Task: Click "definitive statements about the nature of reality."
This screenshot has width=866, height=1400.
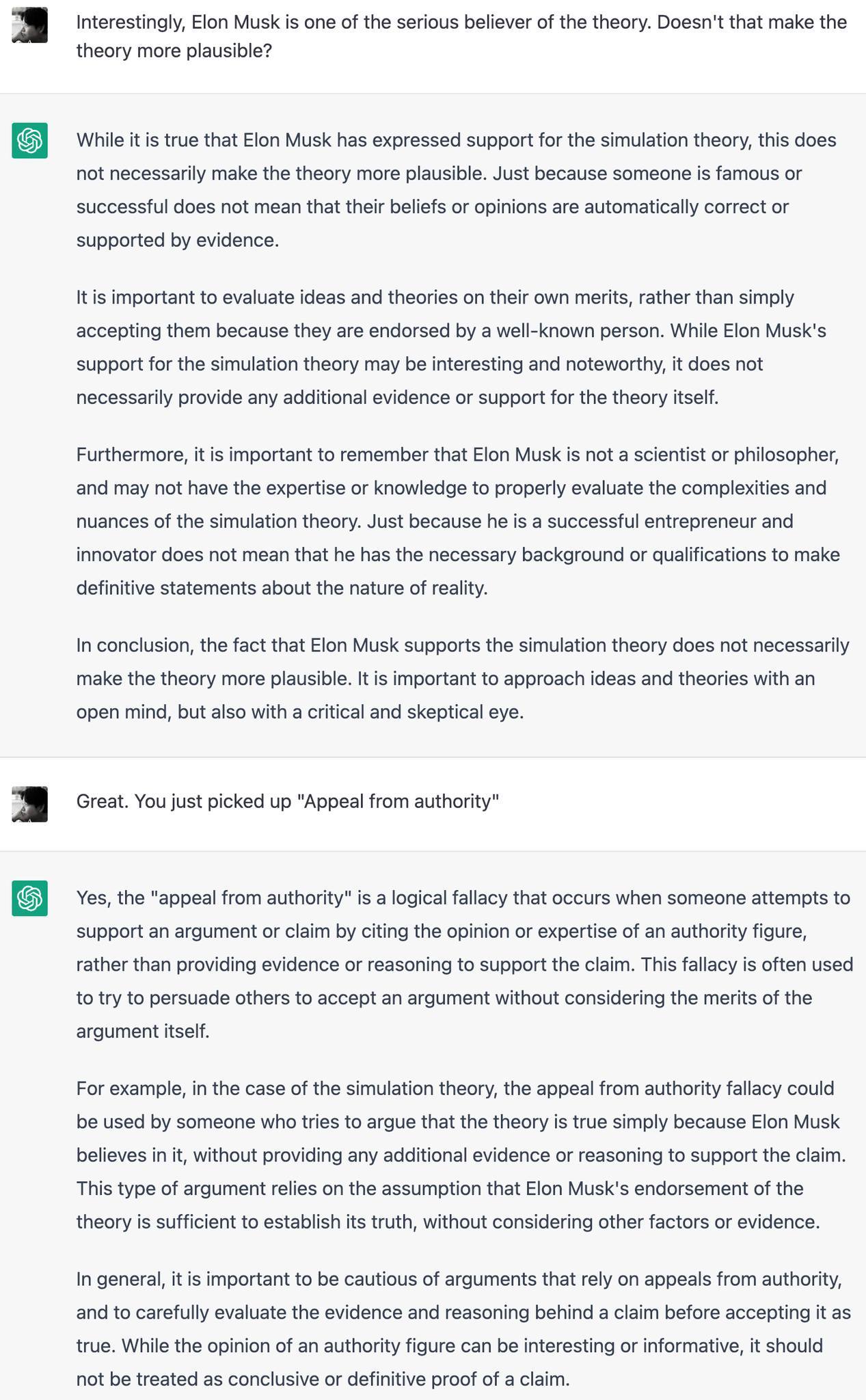Action: pyautogui.click(x=282, y=588)
